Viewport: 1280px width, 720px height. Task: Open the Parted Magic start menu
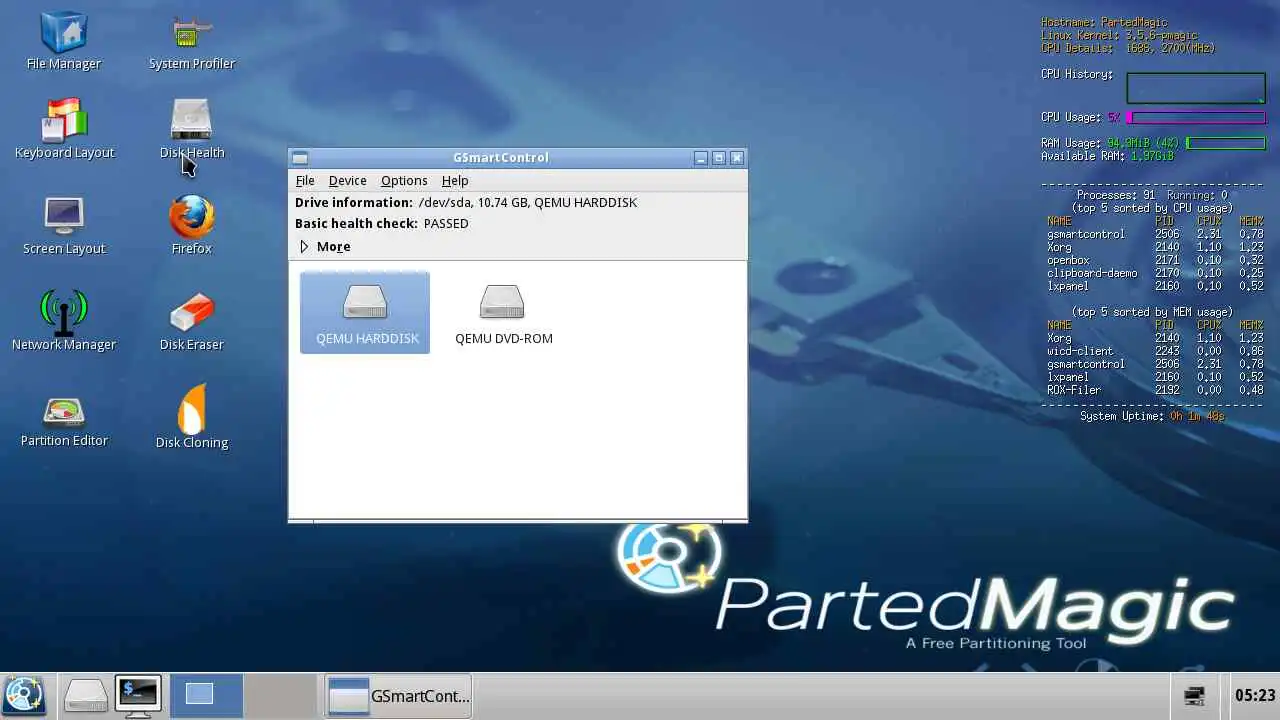(x=25, y=695)
